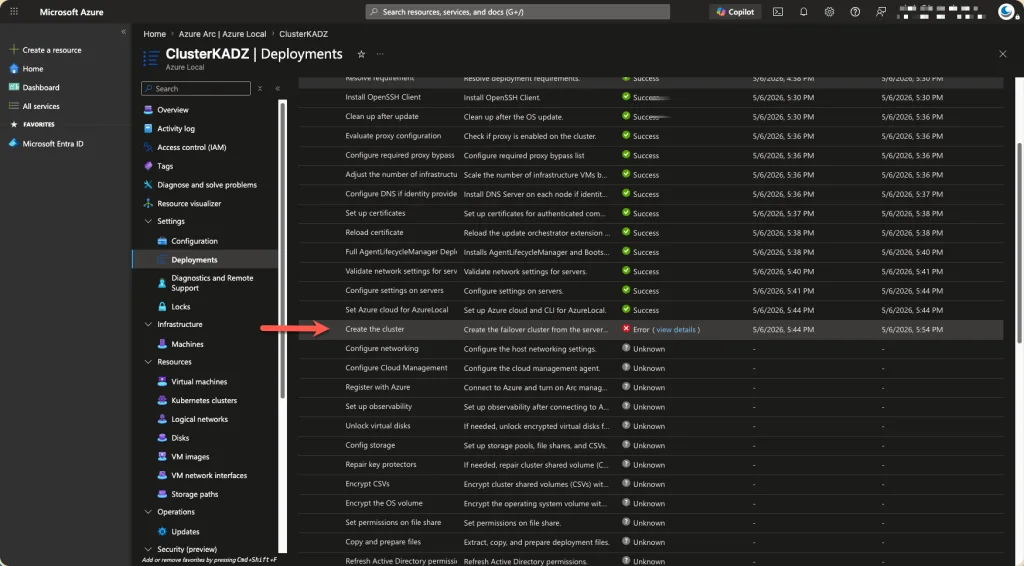Viewport: 1024px width, 566px height.
Task: Click view details link on Create the cluster error
Action: coord(675,330)
